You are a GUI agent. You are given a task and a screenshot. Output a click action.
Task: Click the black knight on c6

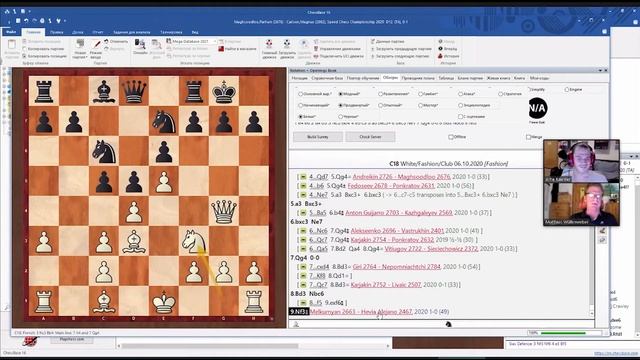[104, 151]
